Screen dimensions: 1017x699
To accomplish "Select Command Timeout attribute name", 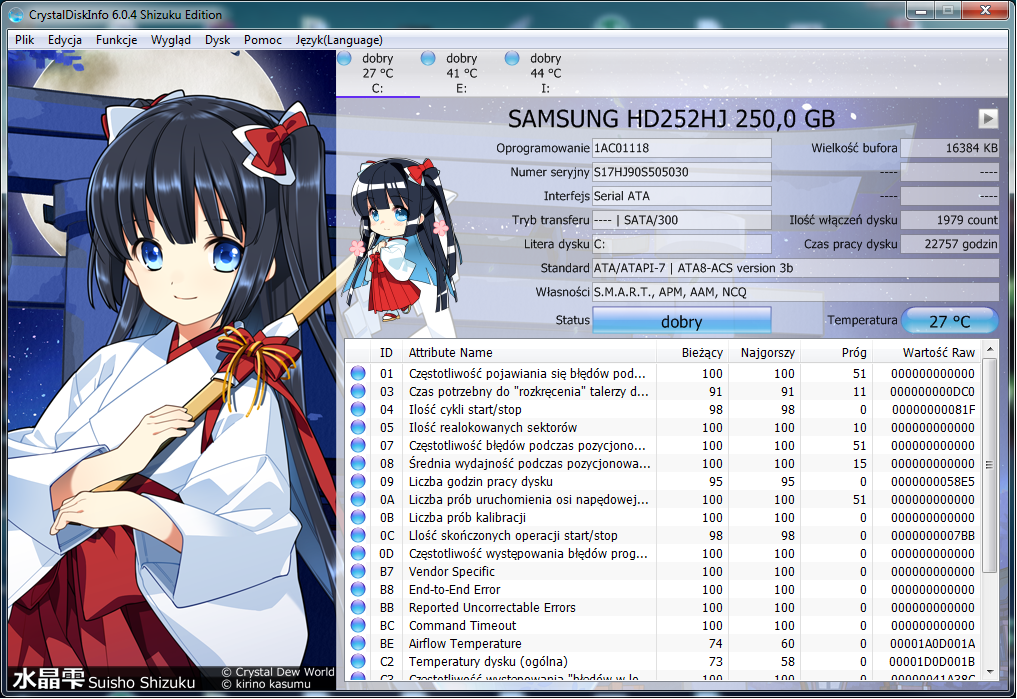I will coord(462,625).
